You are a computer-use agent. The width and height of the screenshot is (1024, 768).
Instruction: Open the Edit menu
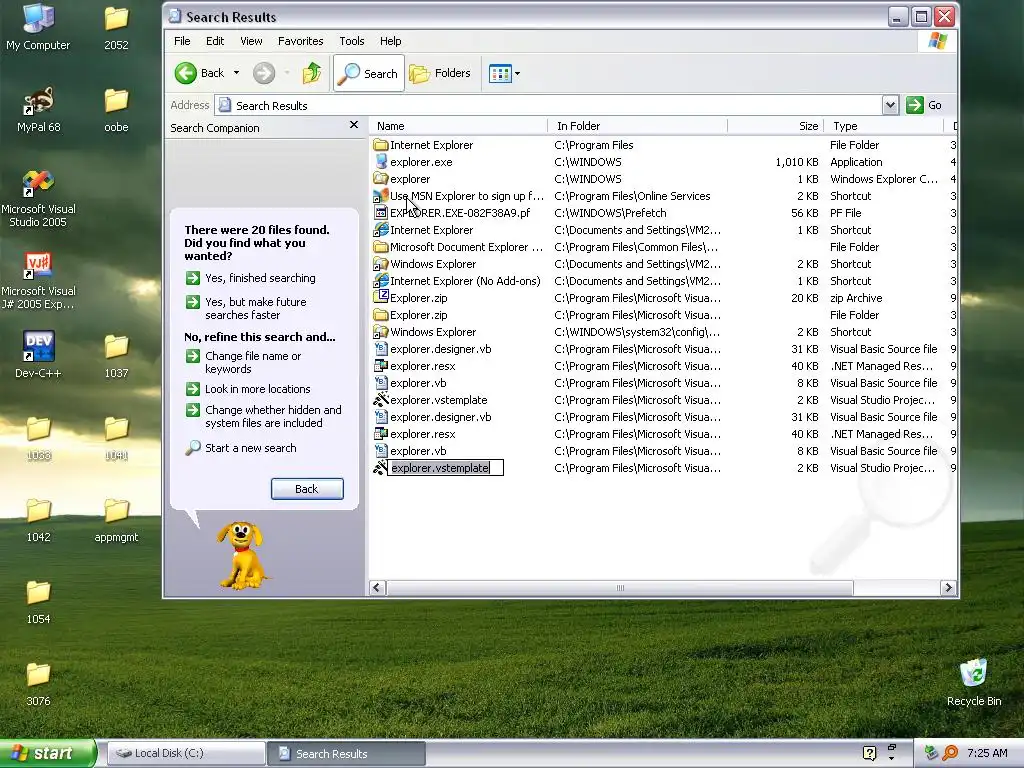[215, 40]
